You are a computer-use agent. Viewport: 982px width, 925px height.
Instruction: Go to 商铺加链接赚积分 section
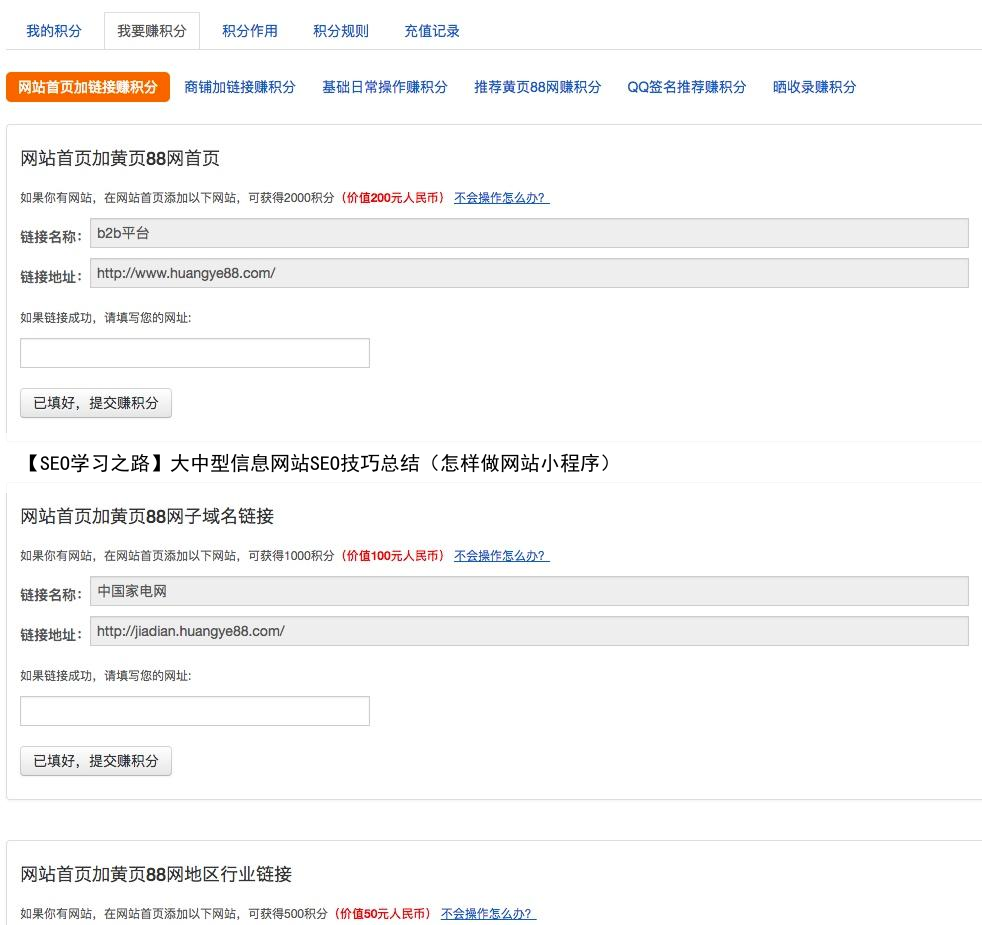pyautogui.click(x=240, y=87)
